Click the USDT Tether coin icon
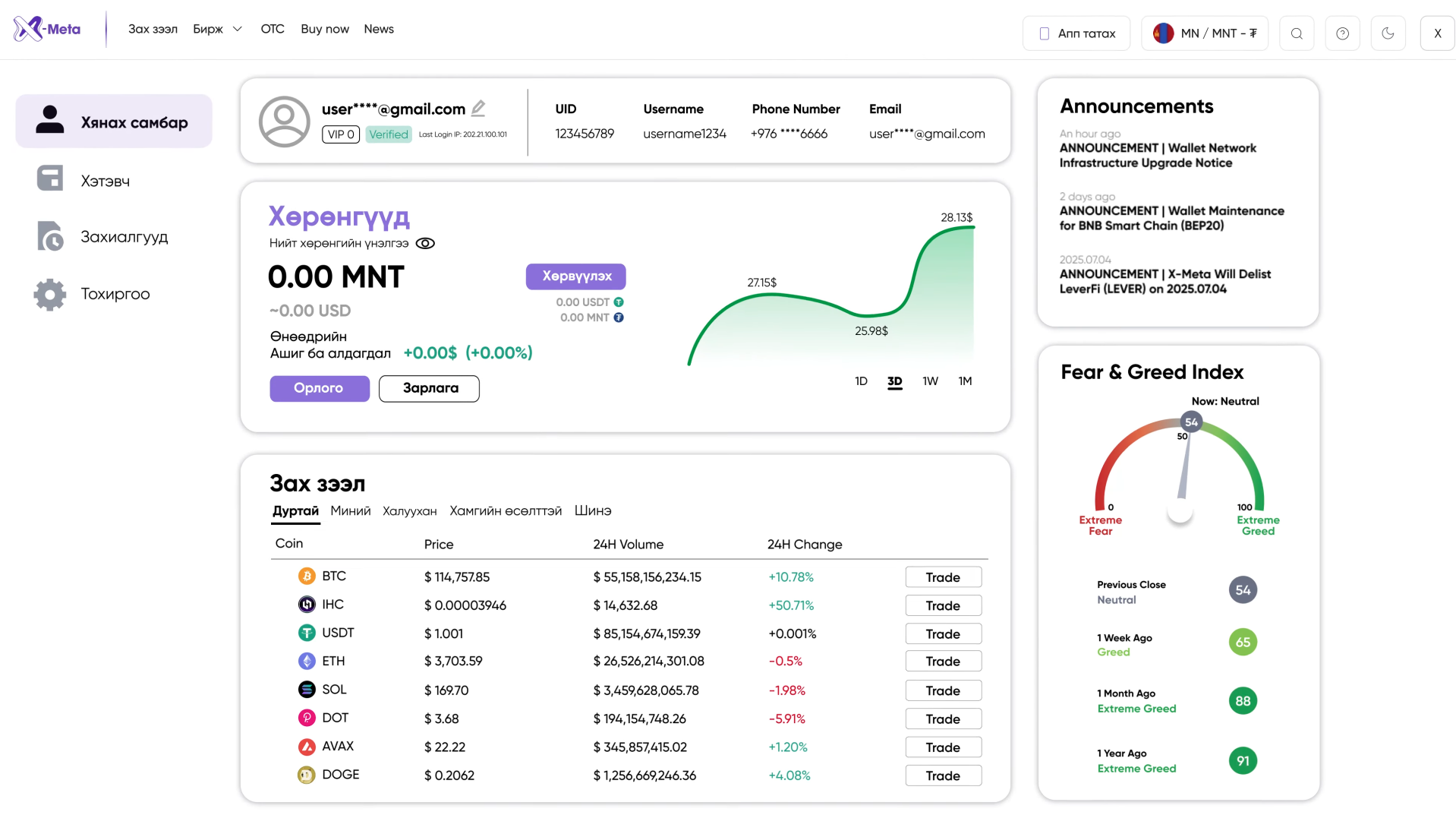 (x=307, y=633)
